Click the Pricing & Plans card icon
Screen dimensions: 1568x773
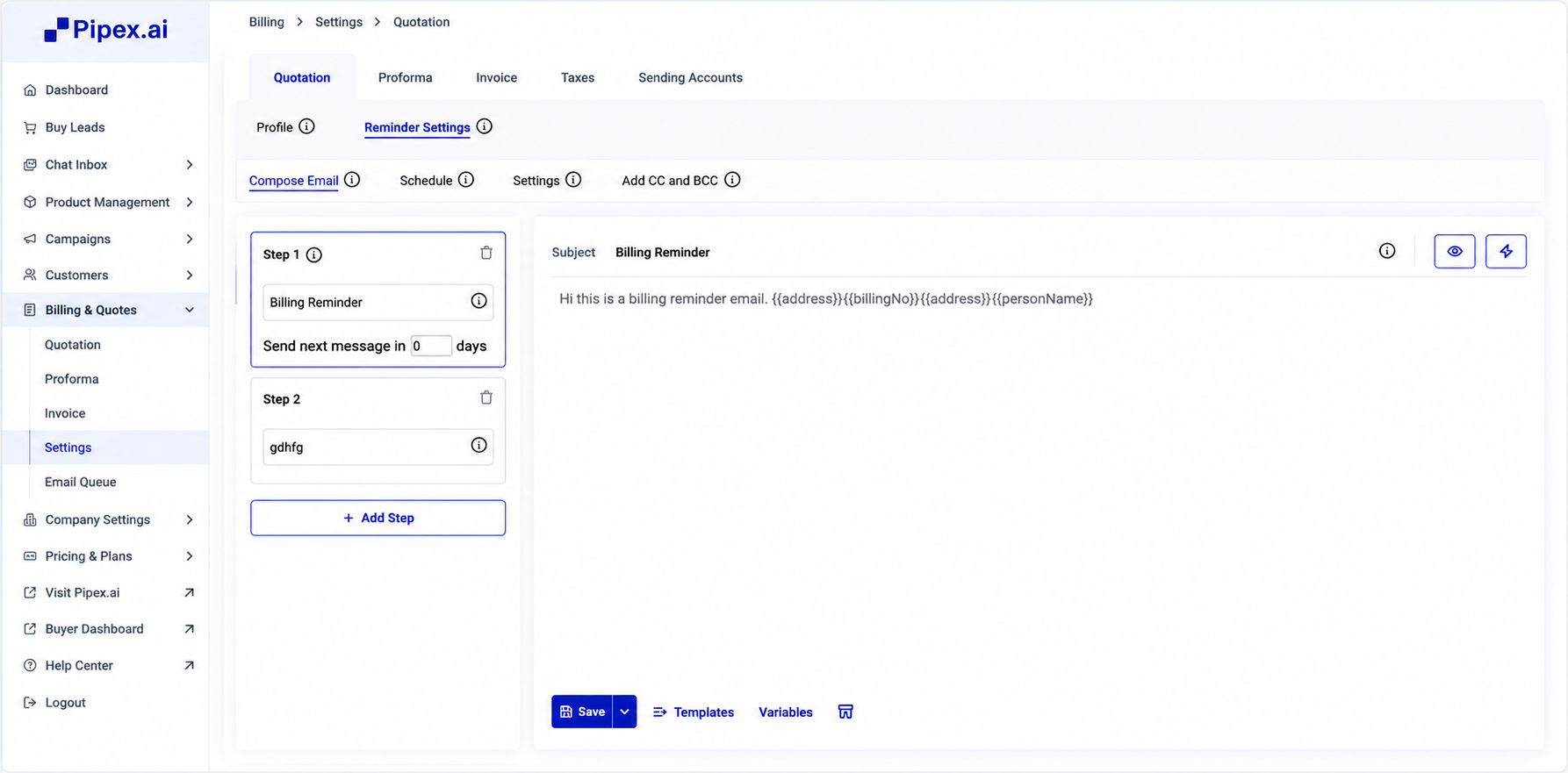pos(30,556)
